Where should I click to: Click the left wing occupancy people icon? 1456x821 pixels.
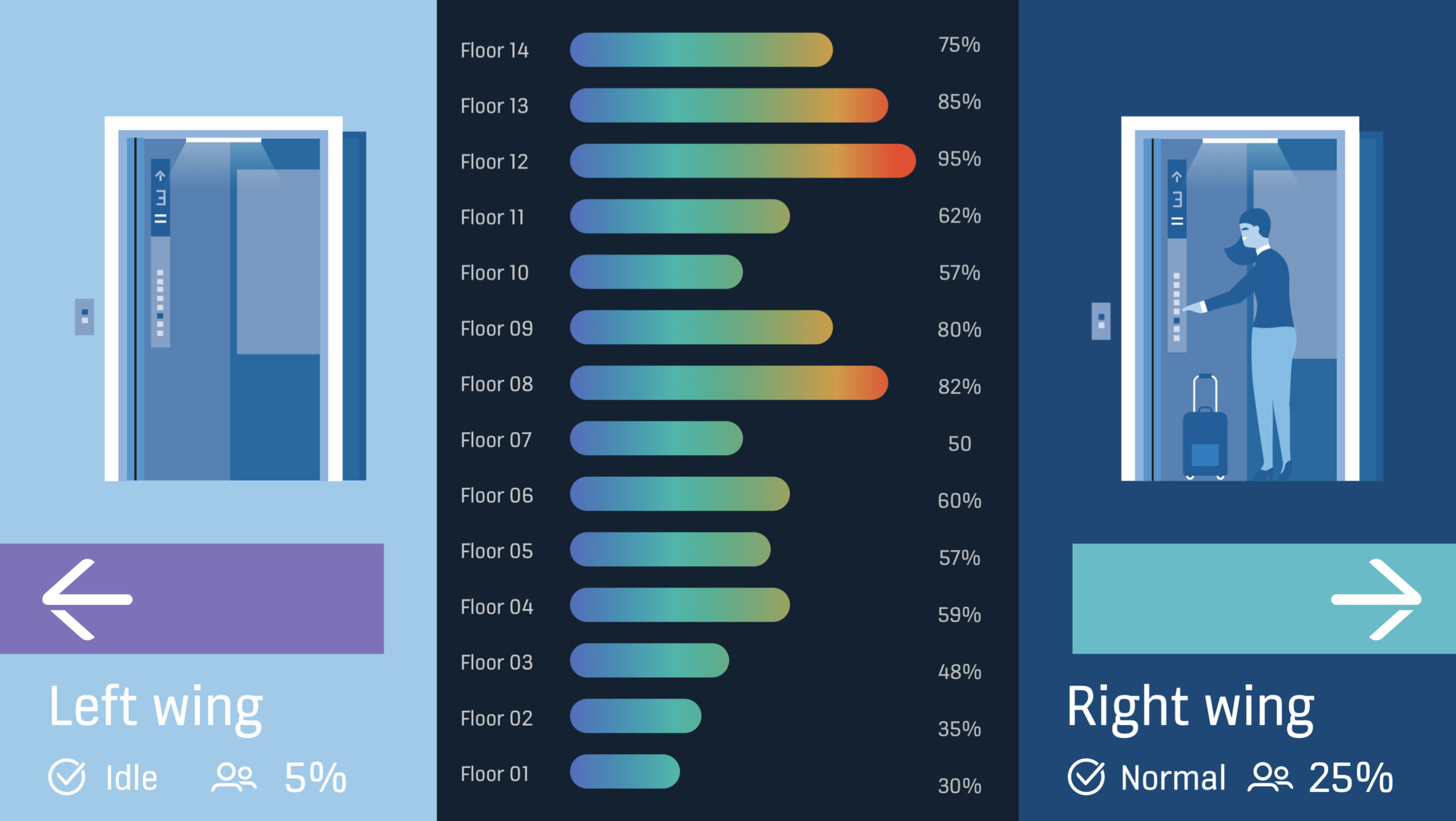[x=234, y=777]
